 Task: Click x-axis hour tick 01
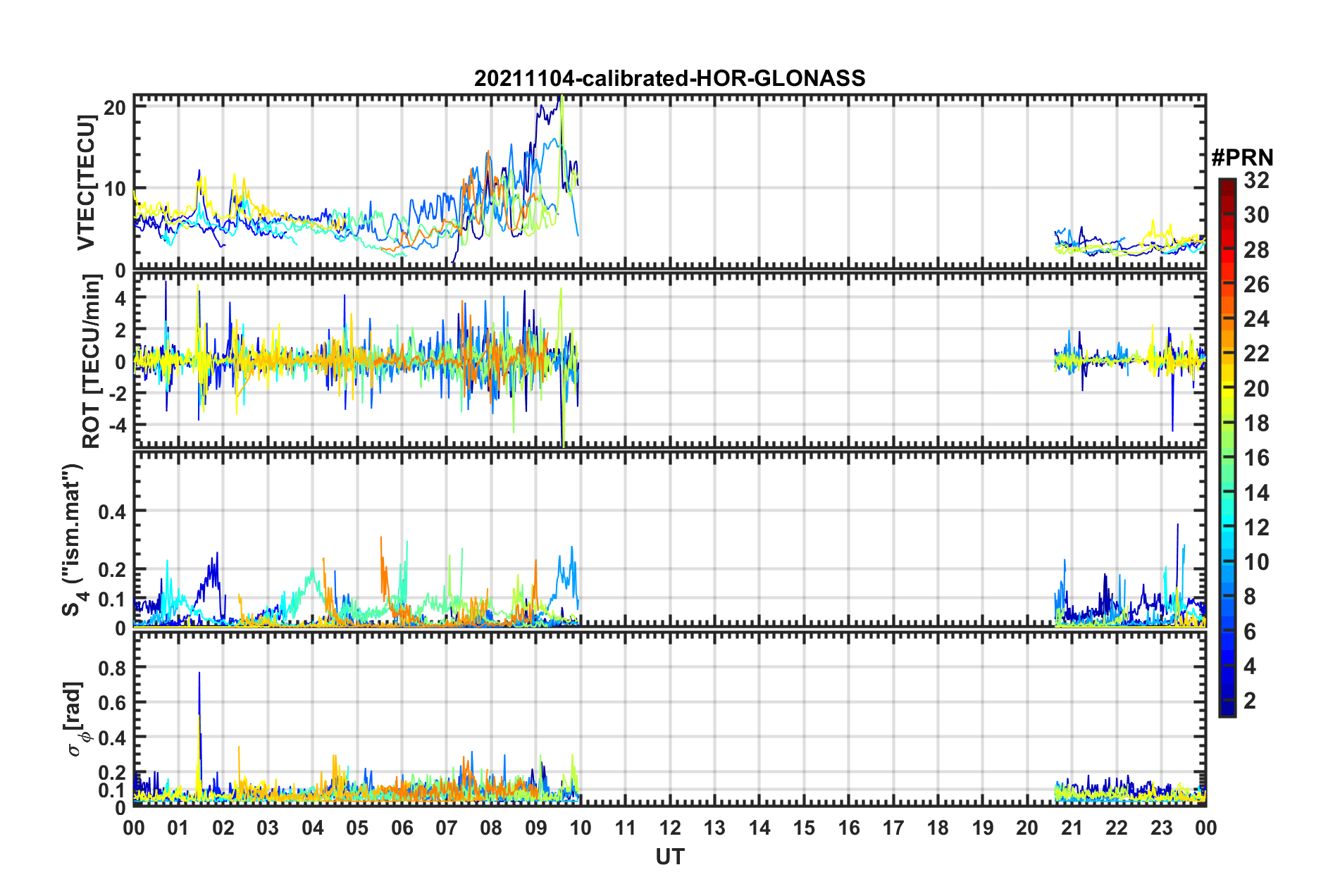(x=178, y=828)
